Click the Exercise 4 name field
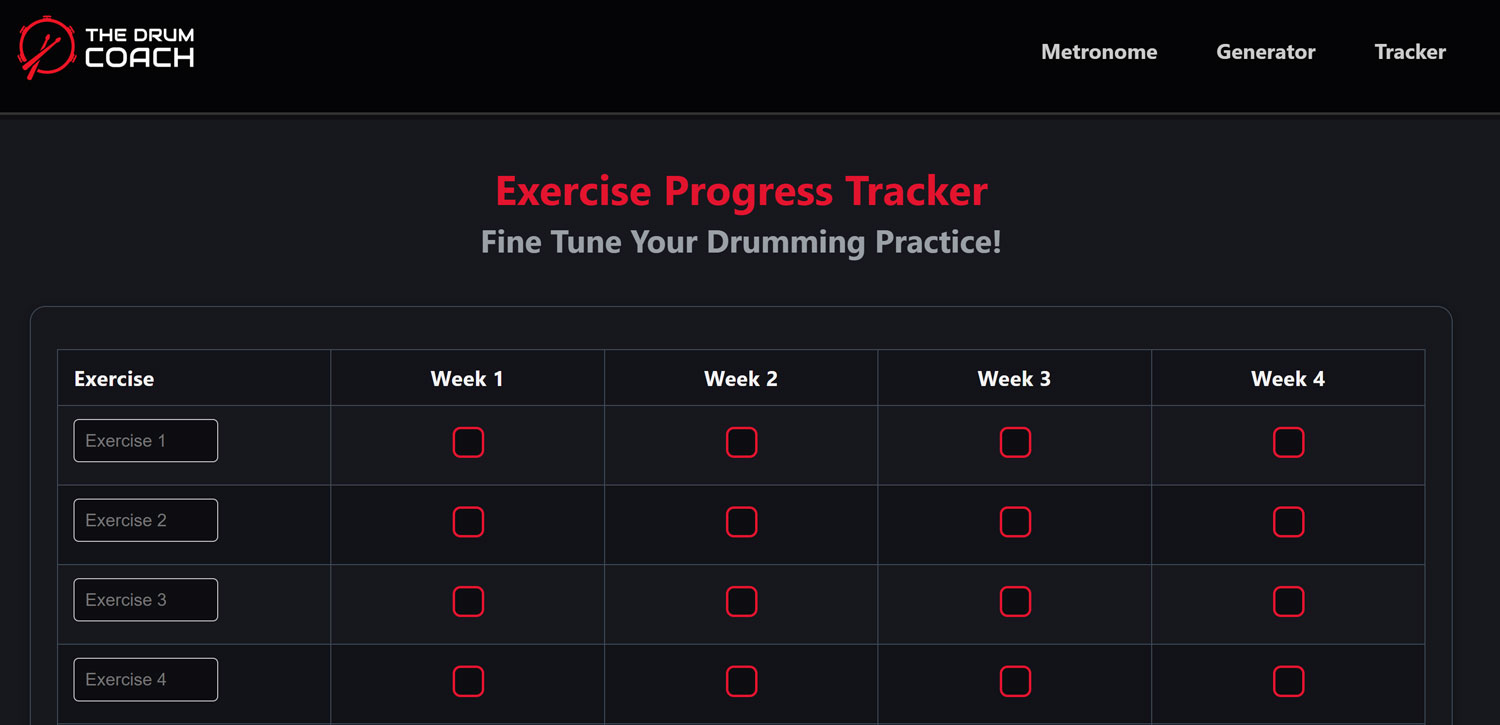The image size is (1500, 725). click(x=145, y=679)
